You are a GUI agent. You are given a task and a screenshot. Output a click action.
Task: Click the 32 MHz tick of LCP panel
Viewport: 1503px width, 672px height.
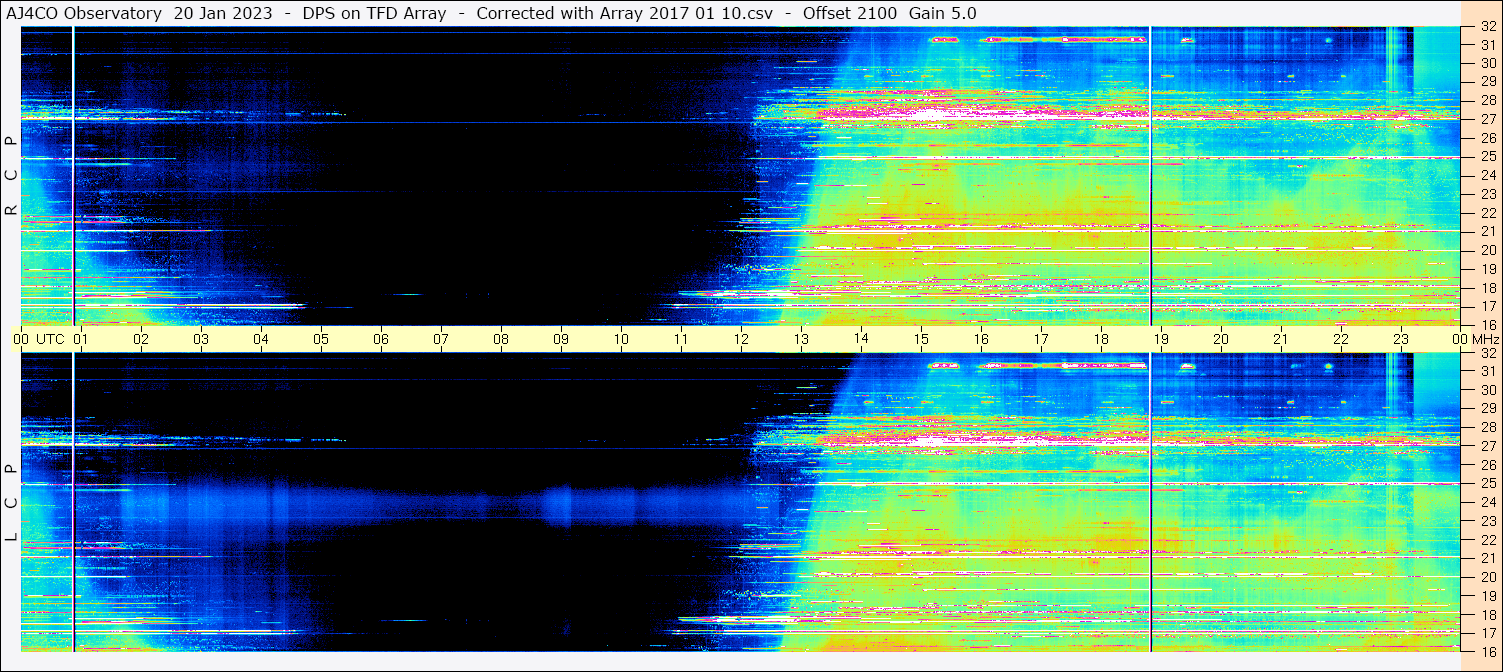coord(1487,353)
